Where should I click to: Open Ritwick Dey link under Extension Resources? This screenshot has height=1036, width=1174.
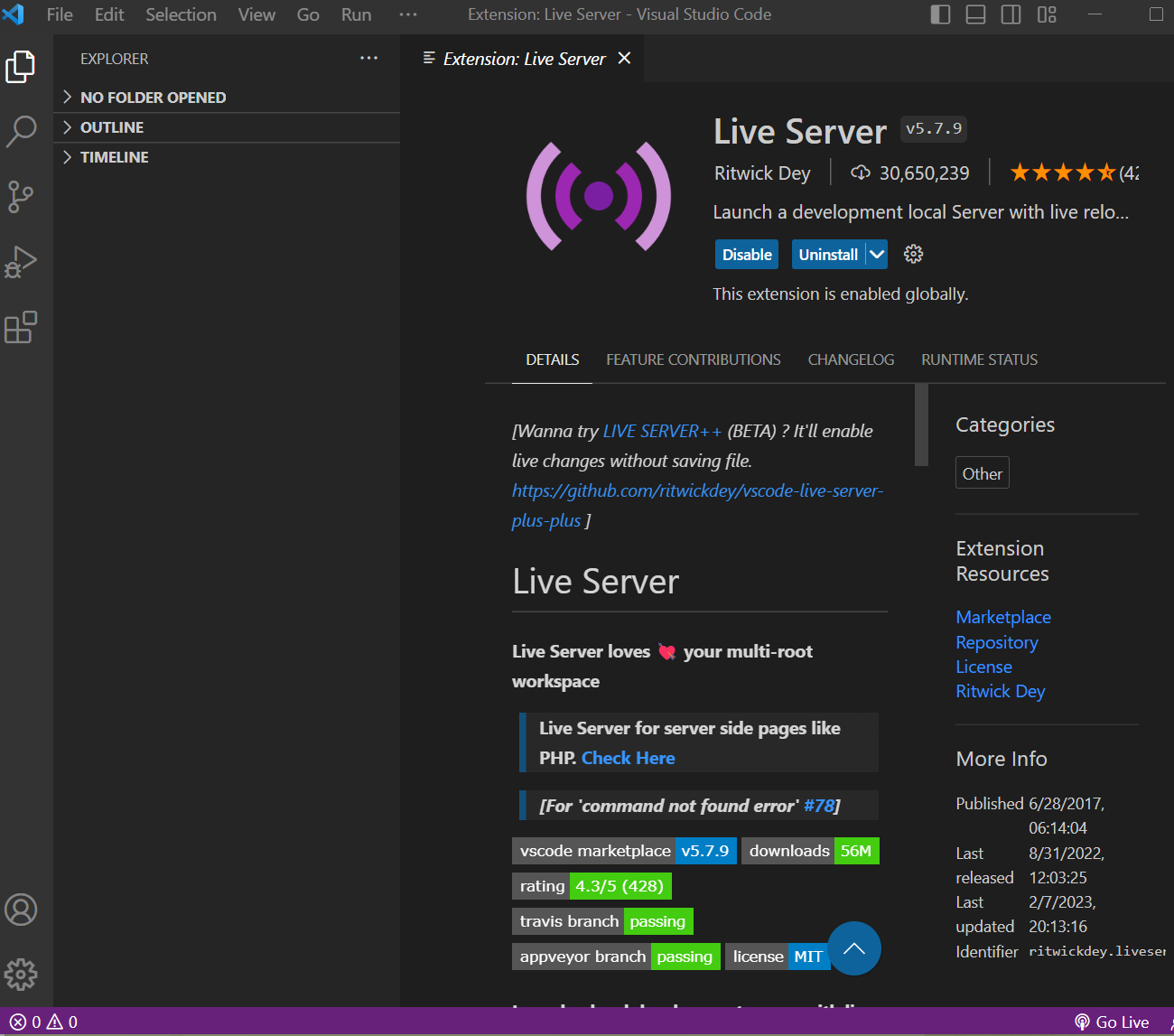(1001, 691)
